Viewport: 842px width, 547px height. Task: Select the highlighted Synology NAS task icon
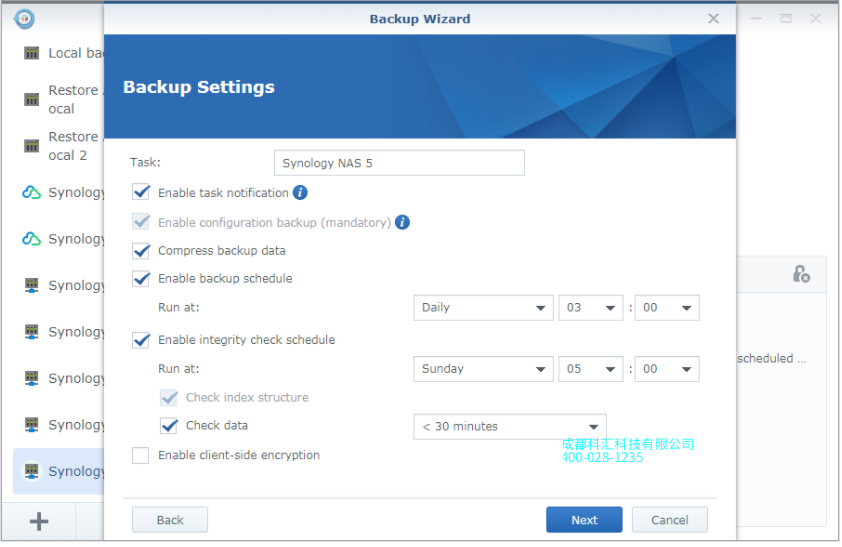32,471
